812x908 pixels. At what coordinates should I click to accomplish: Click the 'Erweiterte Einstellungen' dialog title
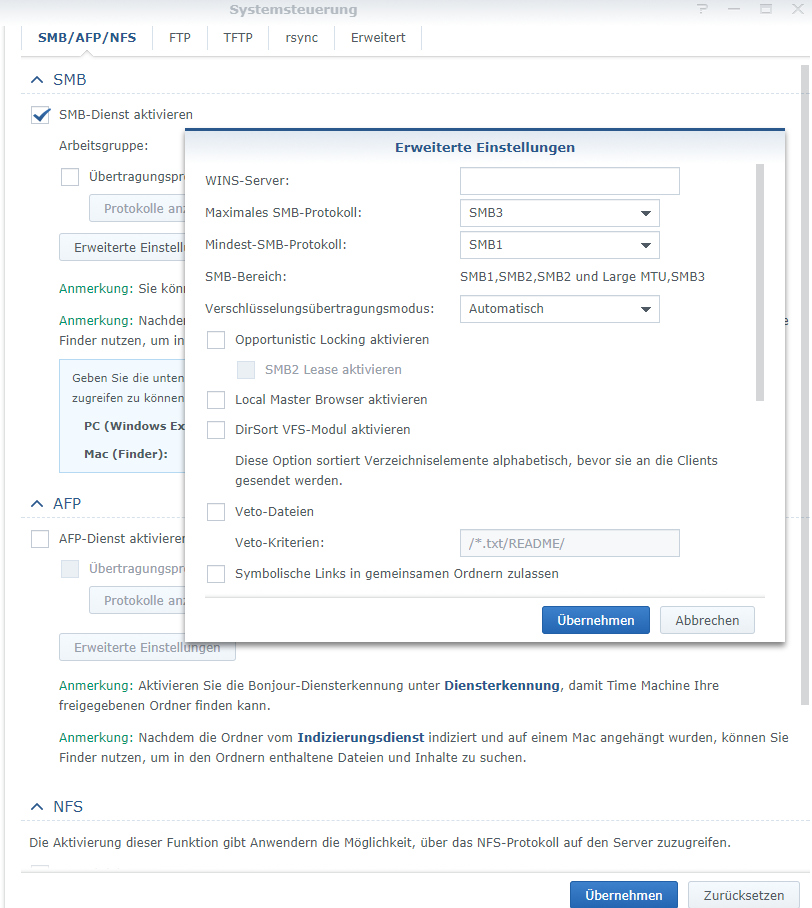[485, 148]
